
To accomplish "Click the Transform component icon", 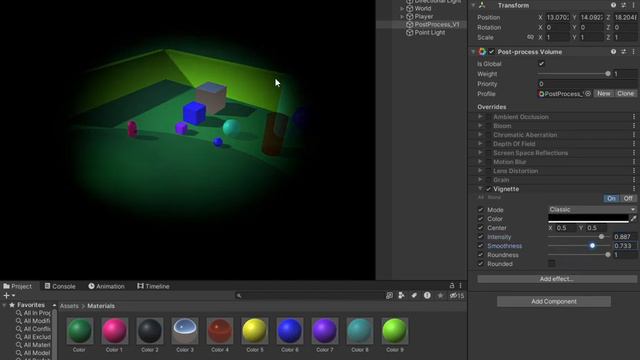I will pyautogui.click(x=482, y=5).
